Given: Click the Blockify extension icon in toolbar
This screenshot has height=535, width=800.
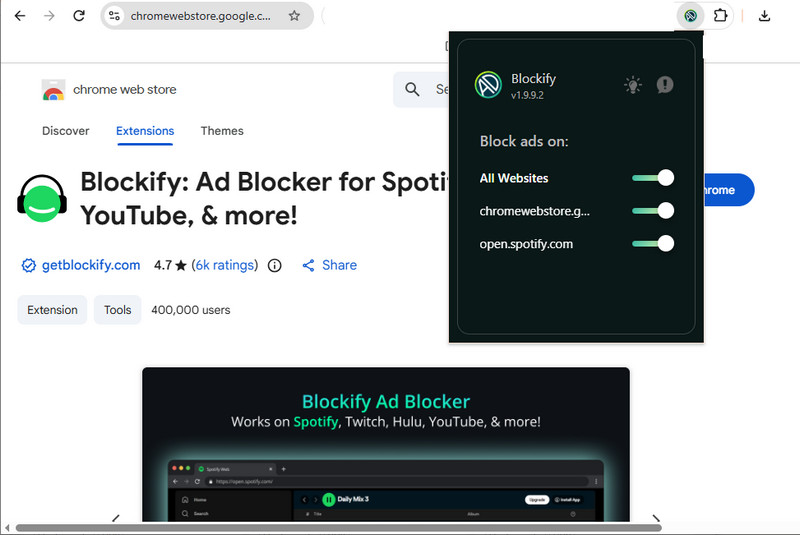Looking at the screenshot, I should 690,16.
